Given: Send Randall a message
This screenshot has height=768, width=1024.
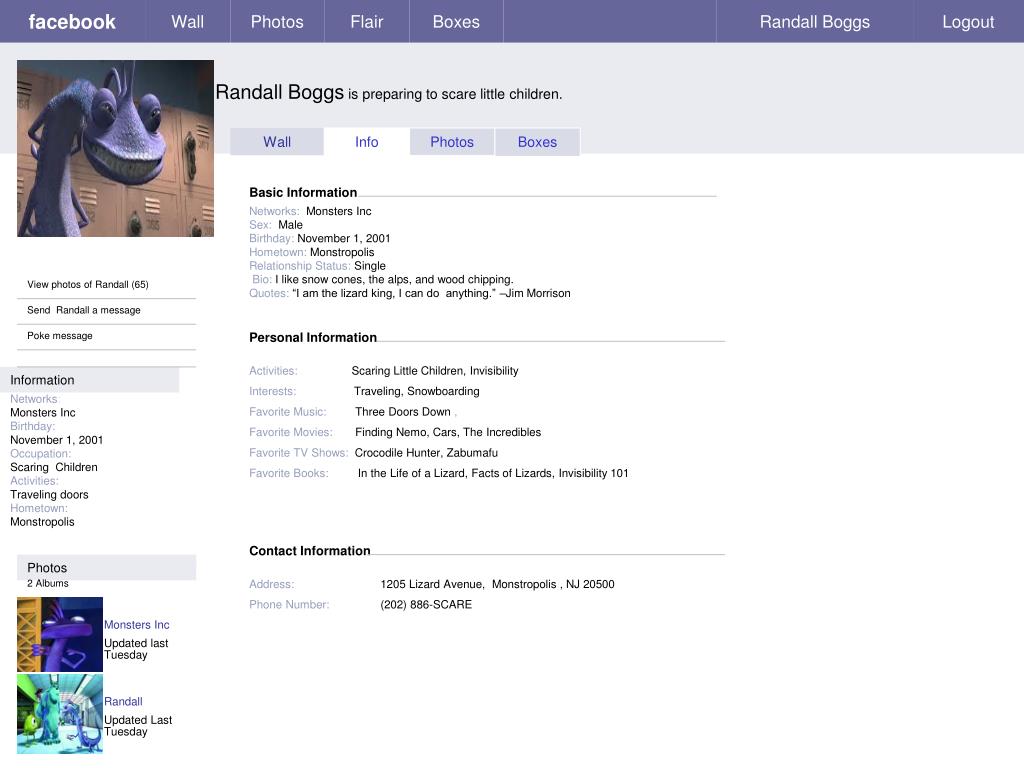Looking at the screenshot, I should (x=84, y=310).
